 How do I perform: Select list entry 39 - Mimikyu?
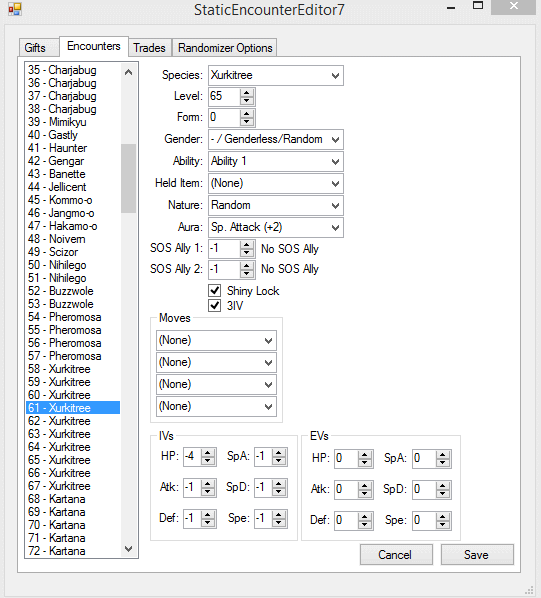73,122
